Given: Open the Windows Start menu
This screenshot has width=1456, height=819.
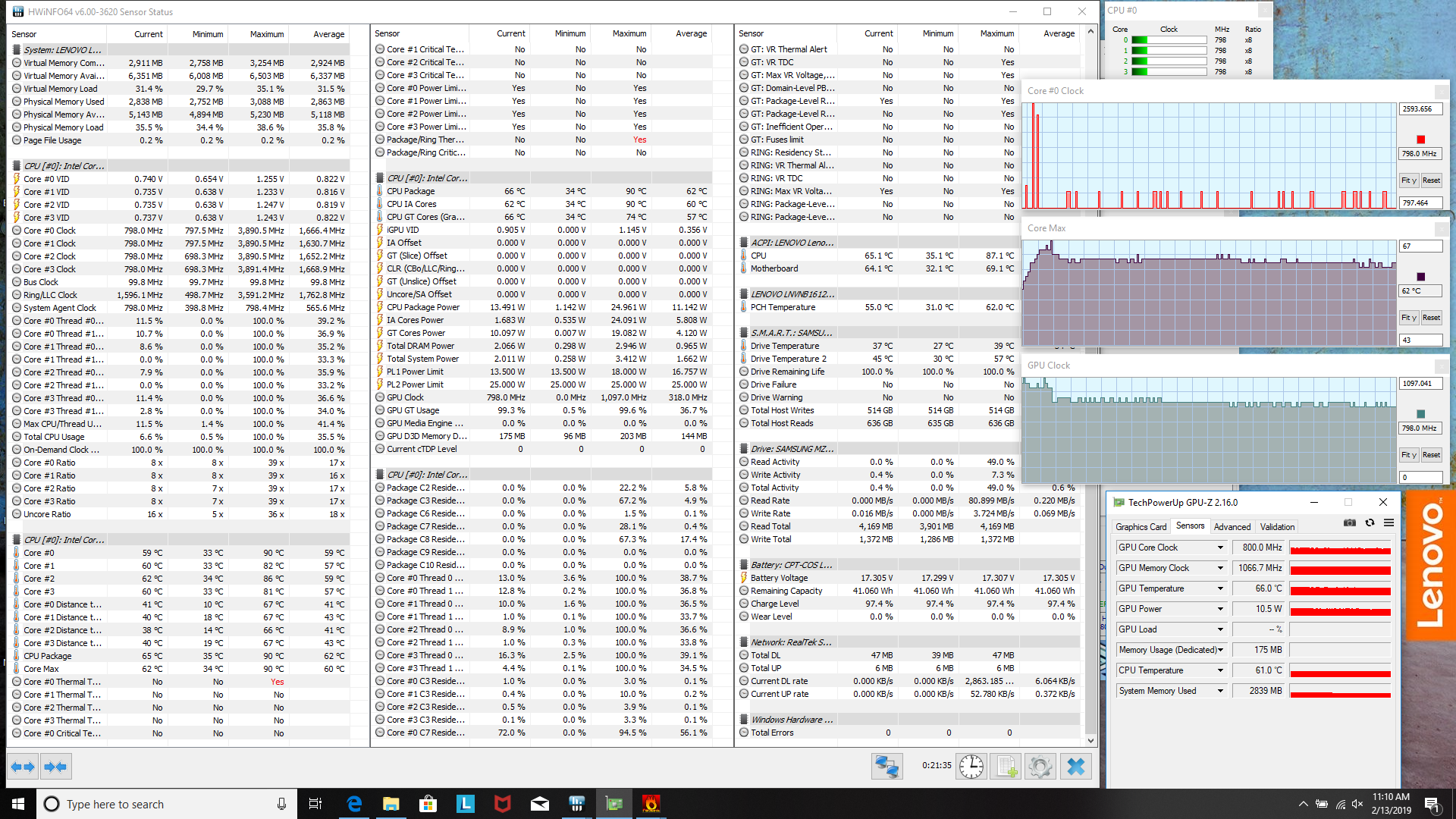Looking at the screenshot, I should point(18,804).
